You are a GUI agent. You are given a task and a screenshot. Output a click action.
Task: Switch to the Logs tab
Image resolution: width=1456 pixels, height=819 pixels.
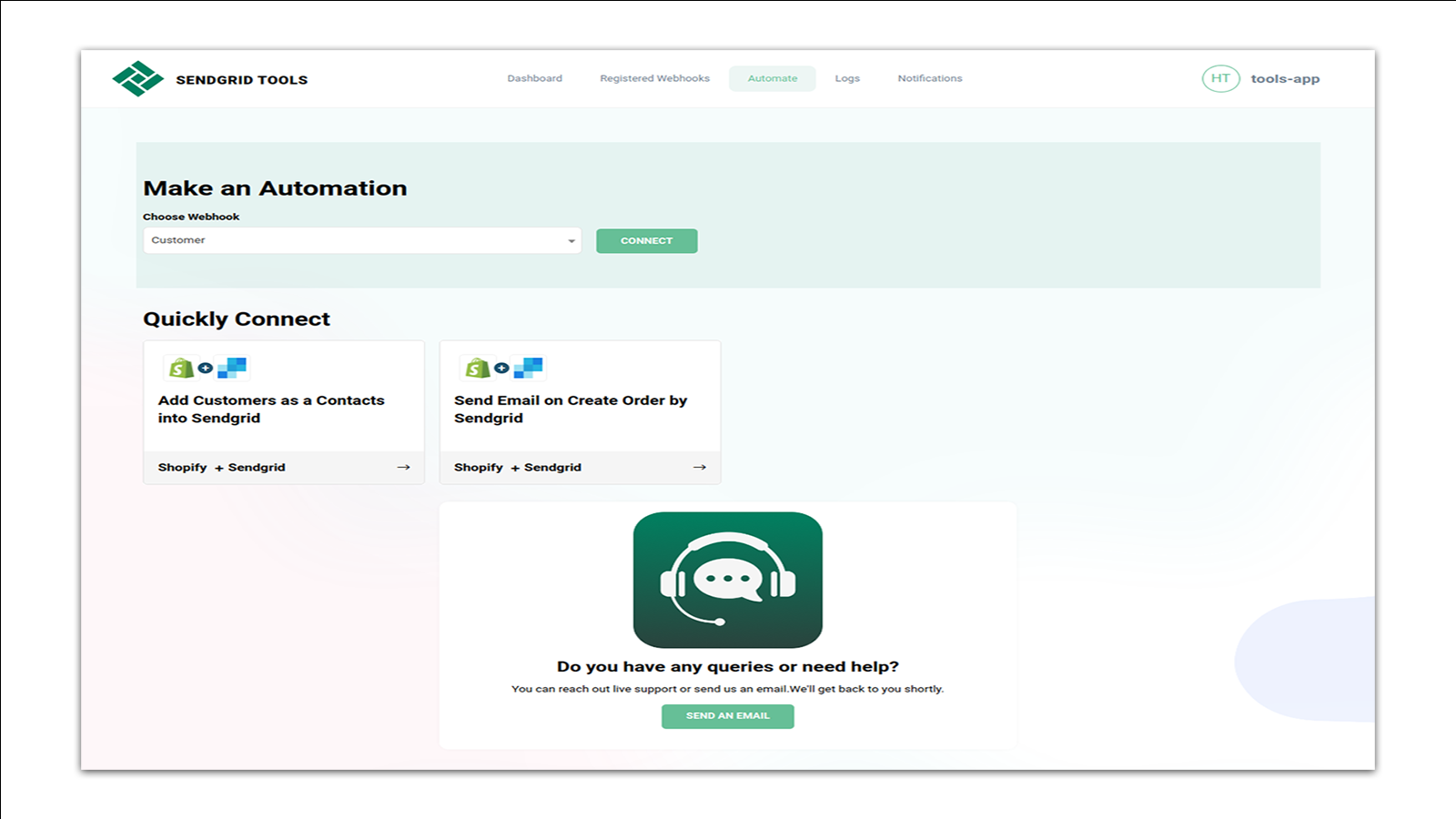(847, 79)
